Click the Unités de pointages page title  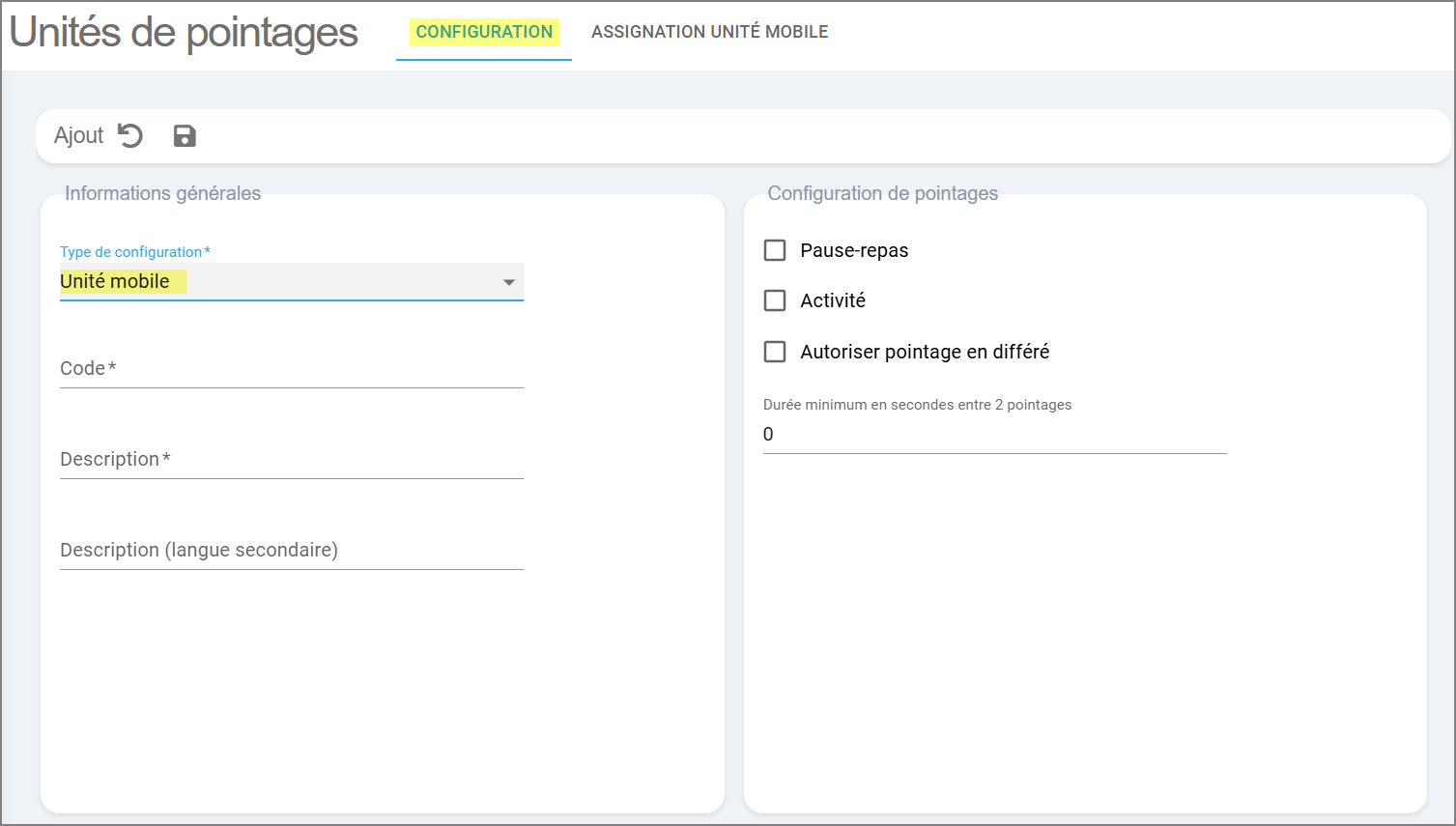(x=184, y=32)
